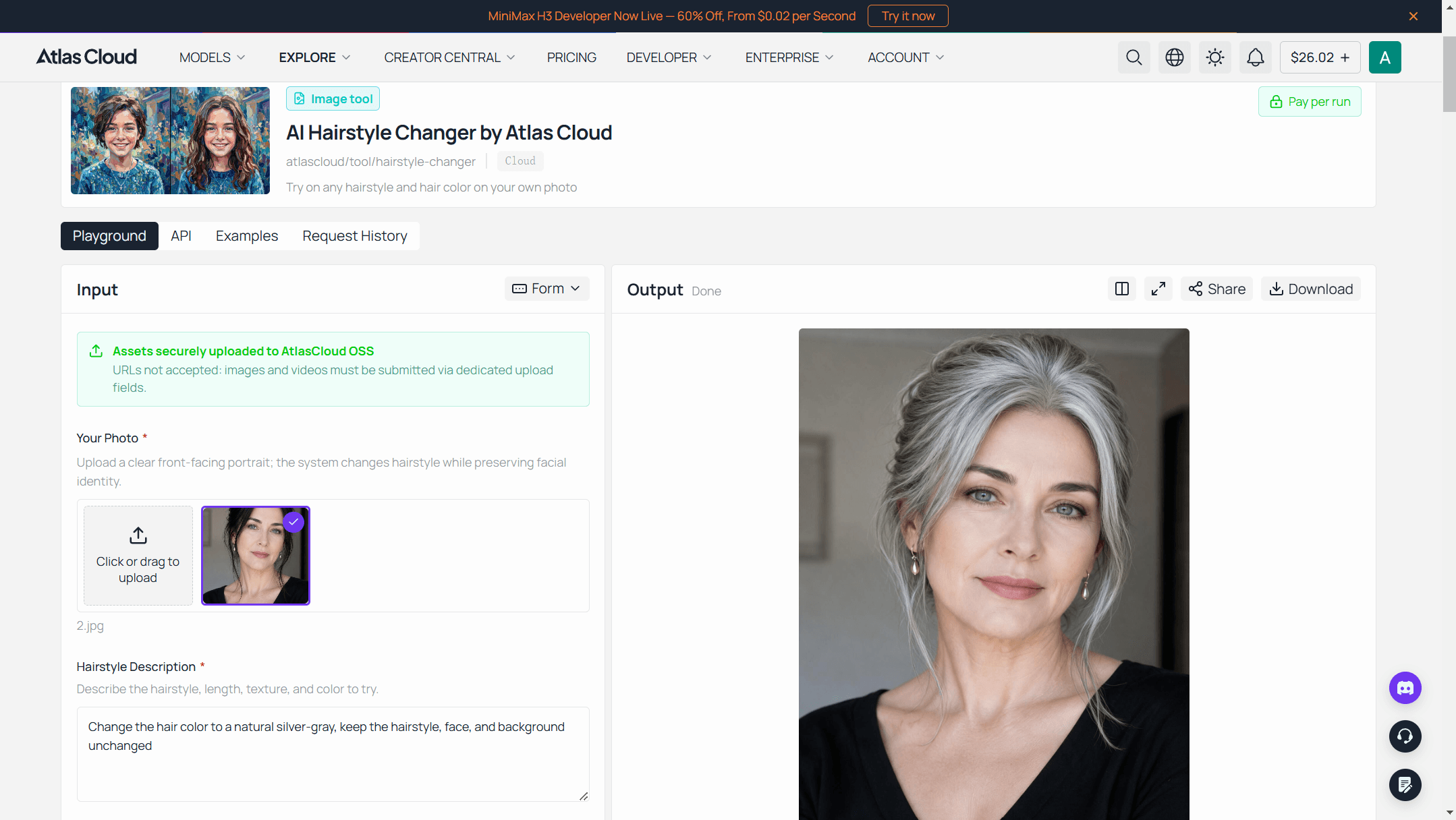Close the MiniMax promo banner

tap(1413, 16)
